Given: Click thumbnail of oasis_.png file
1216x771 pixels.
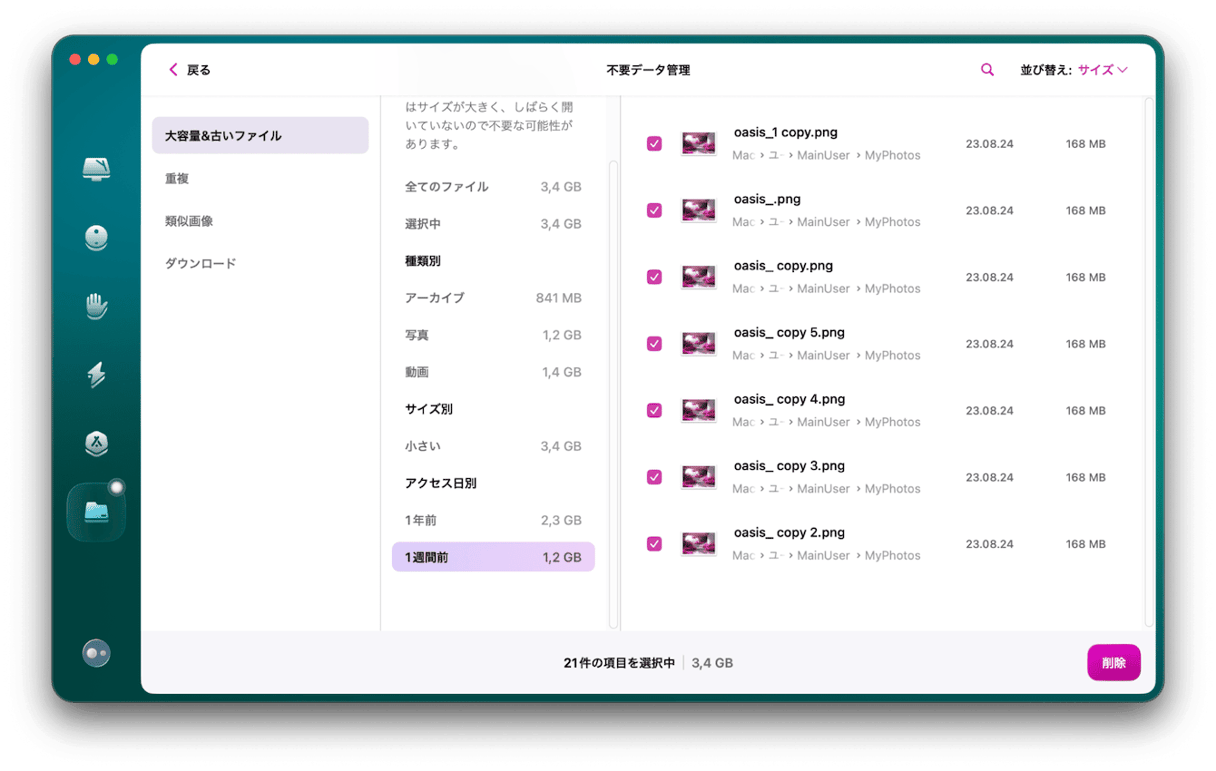Looking at the screenshot, I should click(698, 210).
